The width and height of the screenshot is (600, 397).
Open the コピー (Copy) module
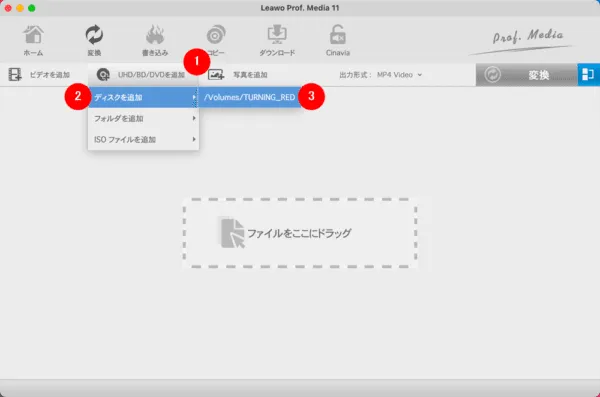point(216,41)
